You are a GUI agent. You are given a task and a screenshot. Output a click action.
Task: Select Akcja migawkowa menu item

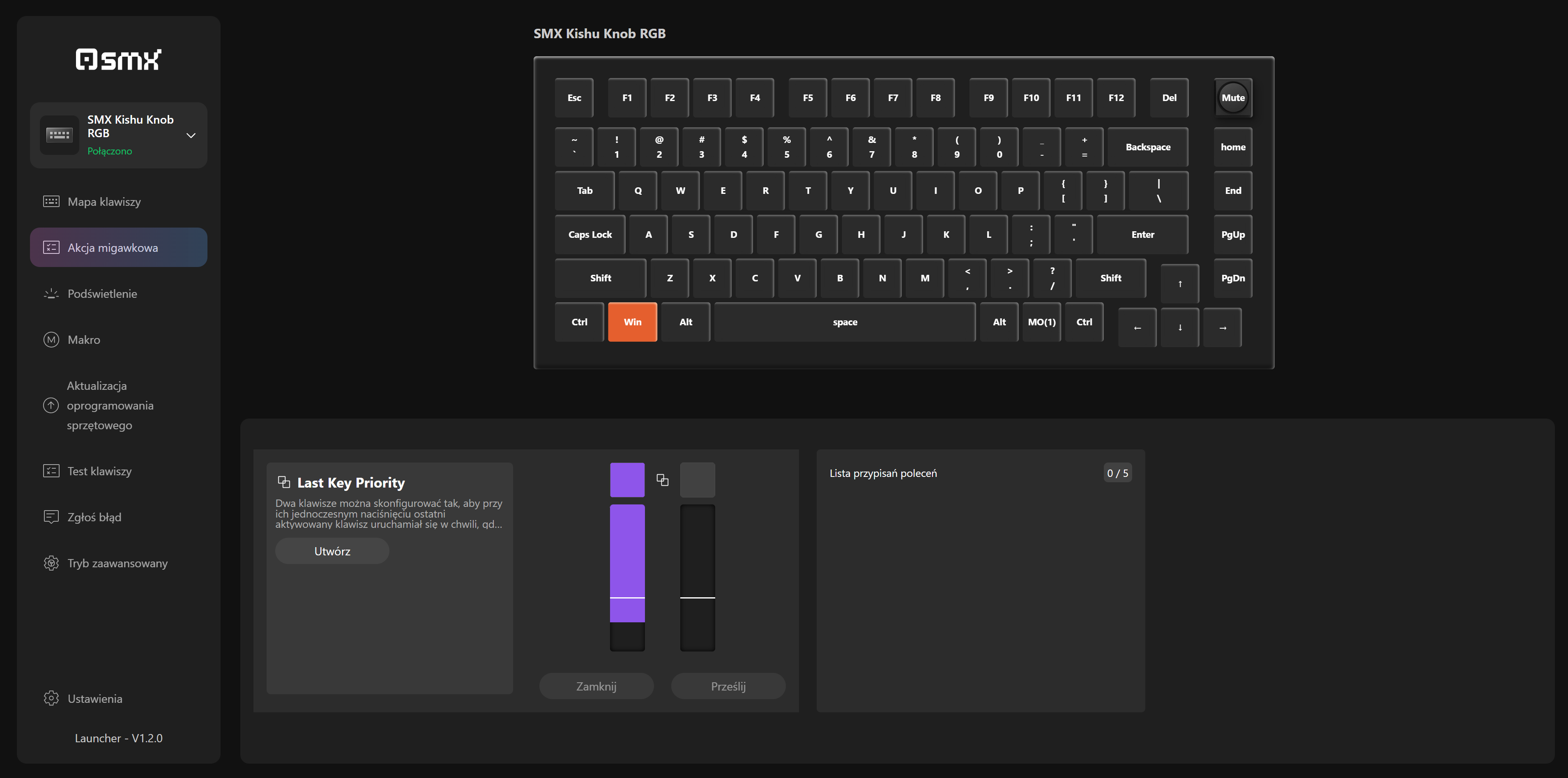pos(113,248)
